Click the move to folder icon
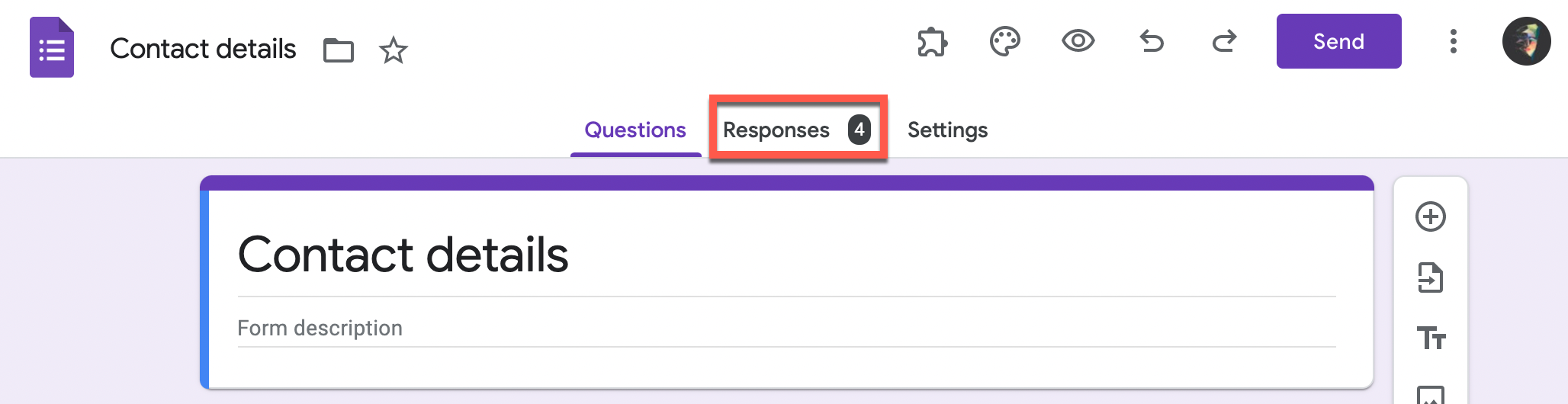 (339, 50)
